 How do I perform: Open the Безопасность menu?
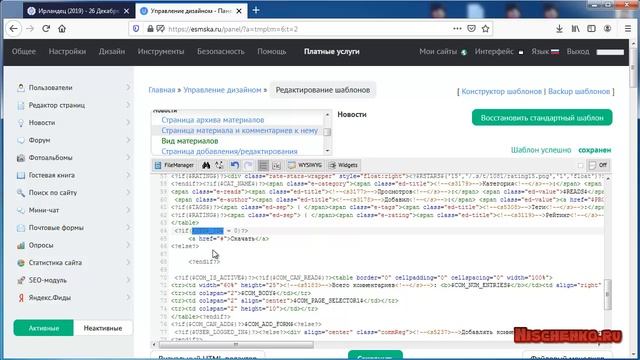click(221, 51)
